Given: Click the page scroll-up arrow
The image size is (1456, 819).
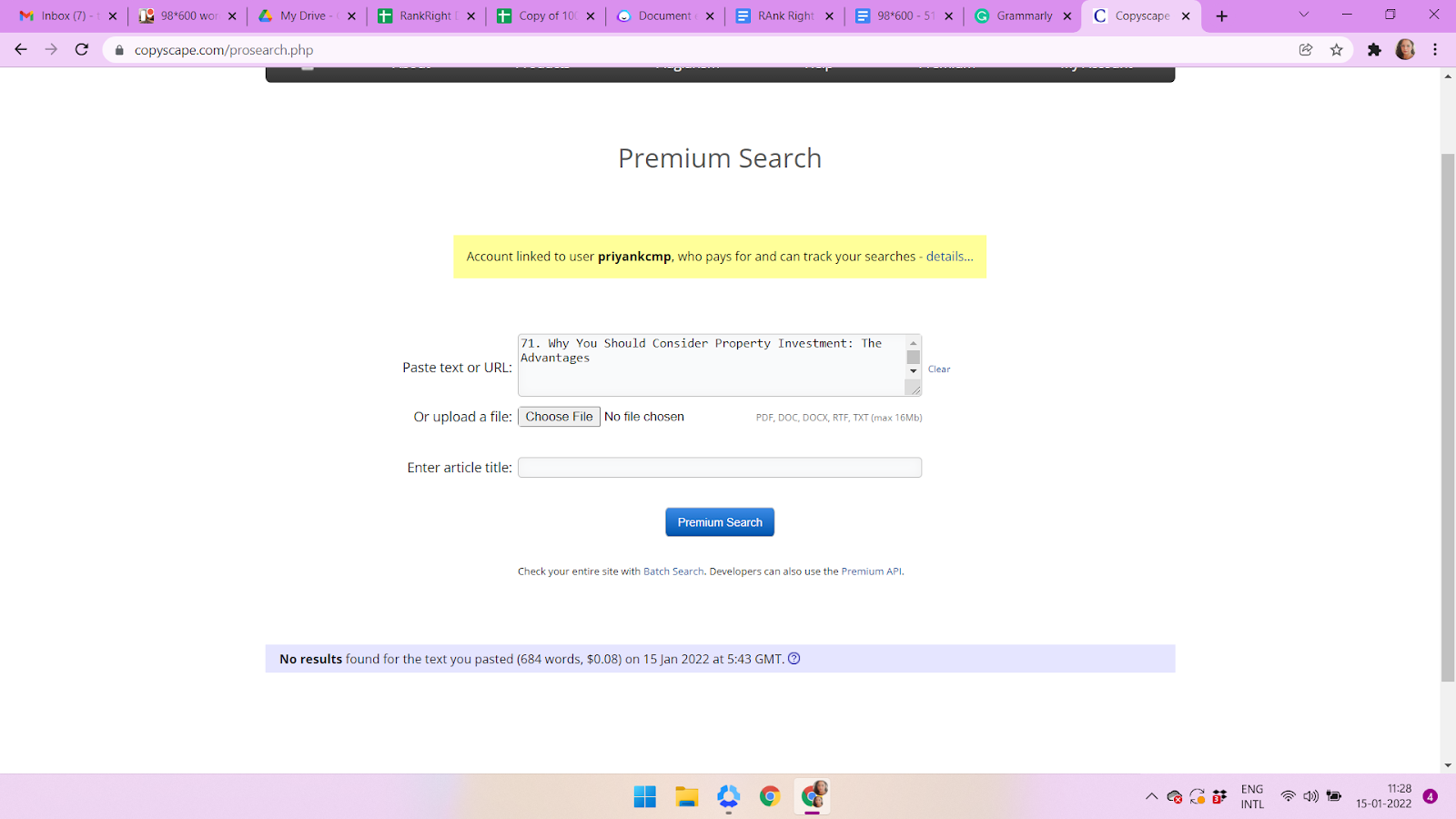Looking at the screenshot, I should [1448, 76].
